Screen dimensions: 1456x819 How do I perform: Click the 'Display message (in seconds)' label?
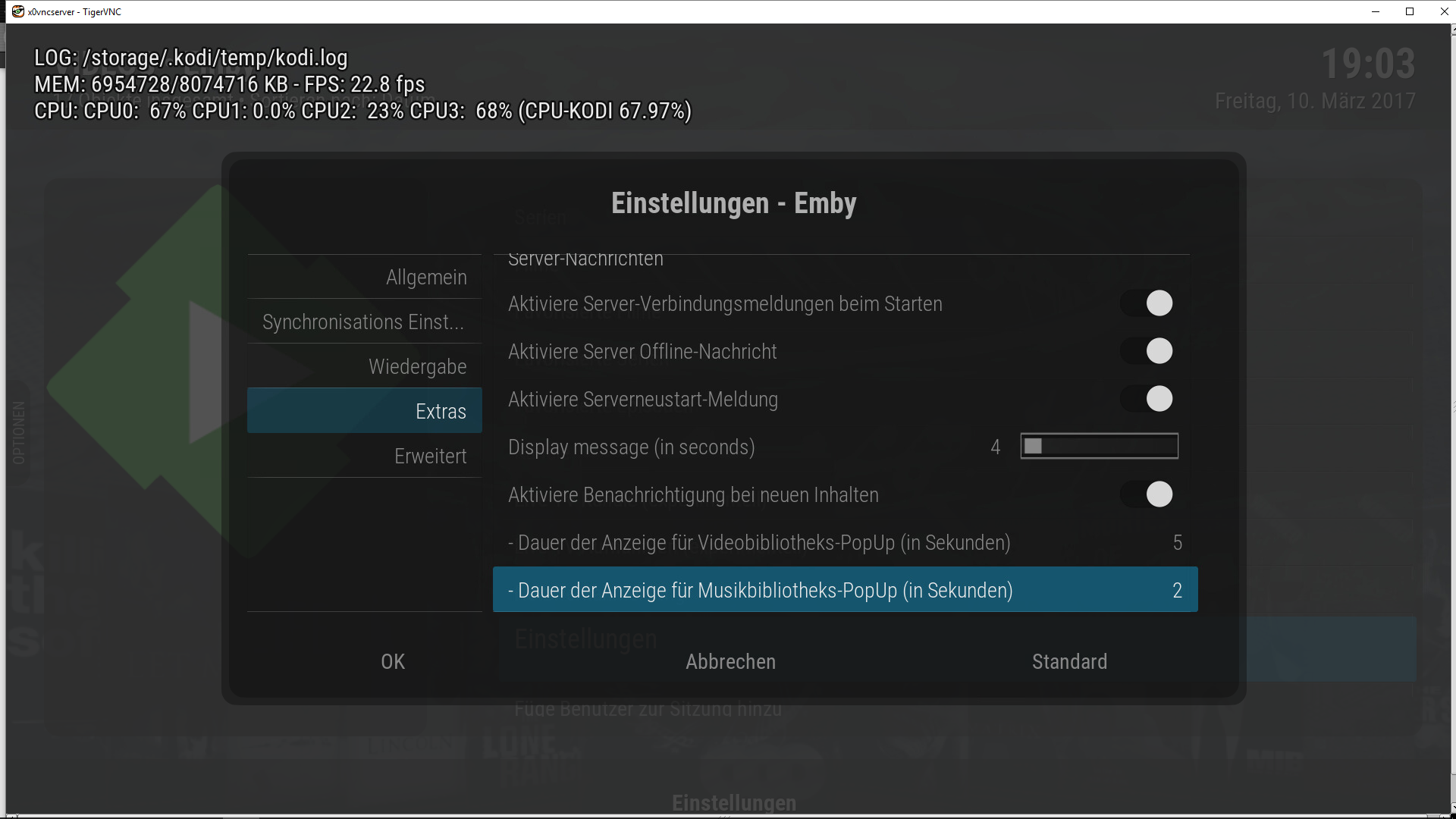(x=632, y=447)
